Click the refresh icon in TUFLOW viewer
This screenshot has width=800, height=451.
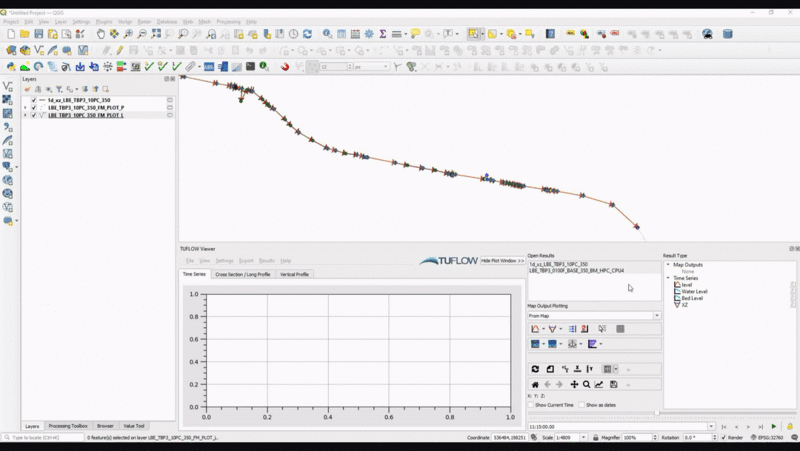[x=535, y=369]
